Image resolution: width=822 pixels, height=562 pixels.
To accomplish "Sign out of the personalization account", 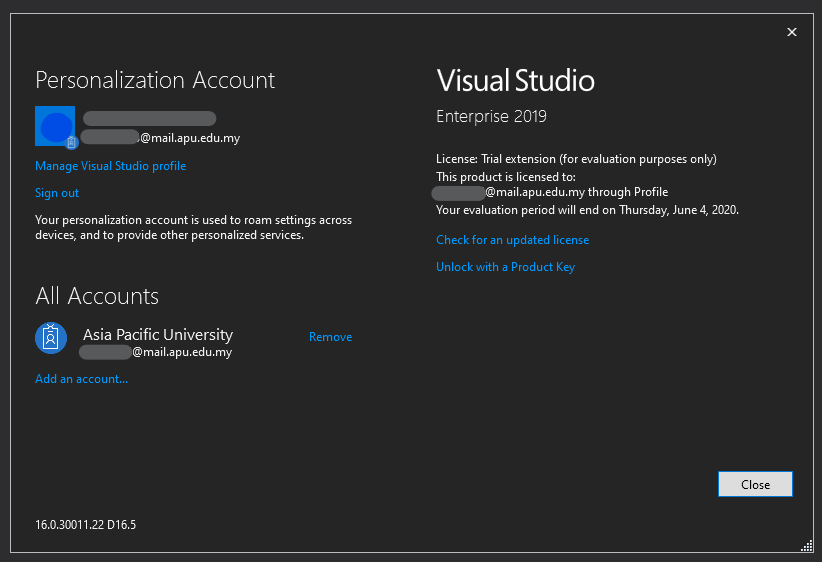I will point(57,193).
